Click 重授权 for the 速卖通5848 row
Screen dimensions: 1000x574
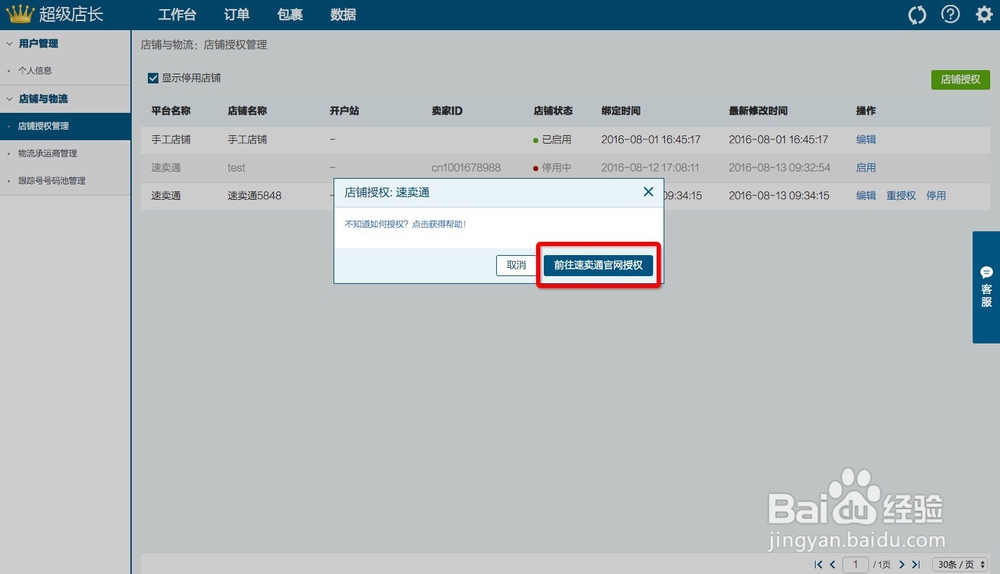click(901, 195)
